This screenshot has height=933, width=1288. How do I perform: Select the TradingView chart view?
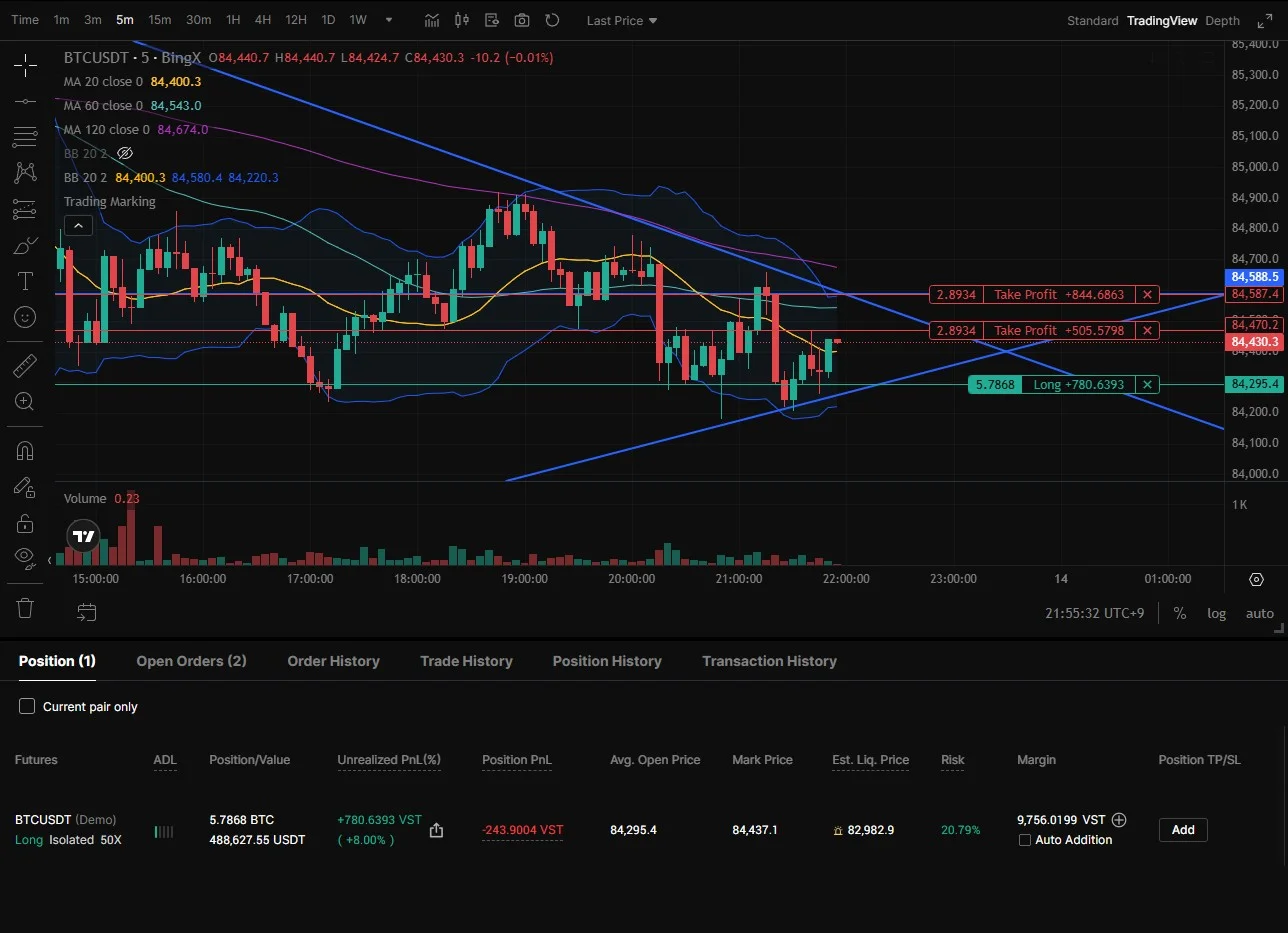1161,20
